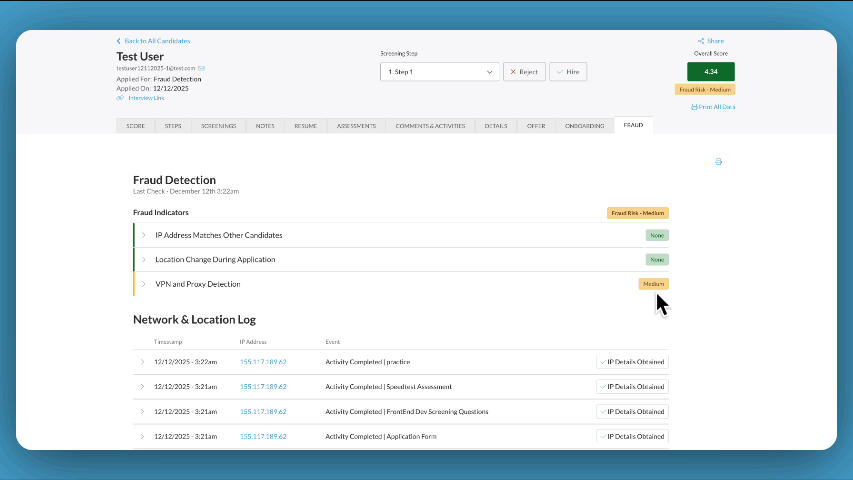This screenshot has height=480, width=853.
Task: Click the Medium badge on VPN detection row
Action: pos(653,284)
